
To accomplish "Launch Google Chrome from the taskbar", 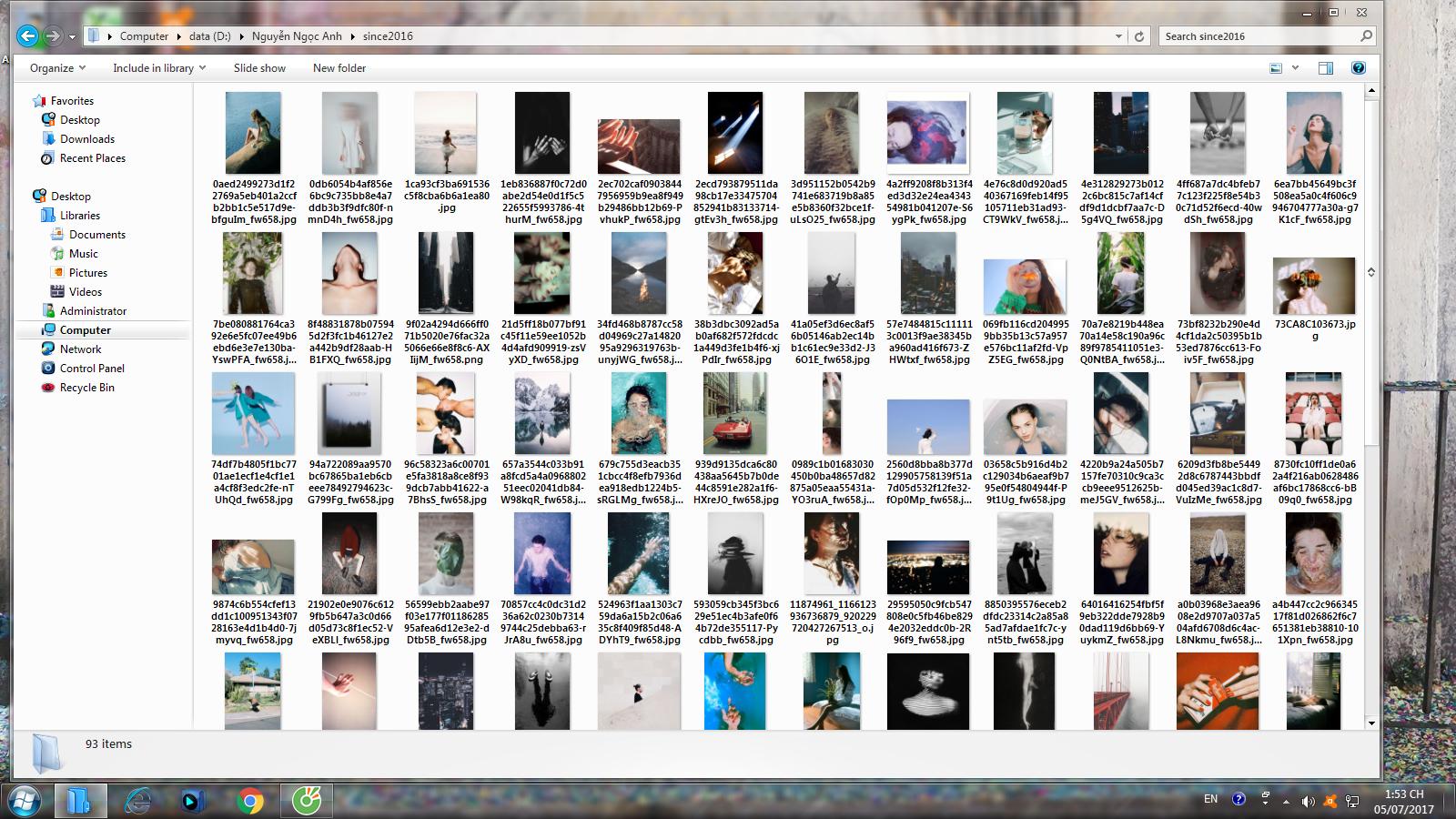I will [x=250, y=801].
